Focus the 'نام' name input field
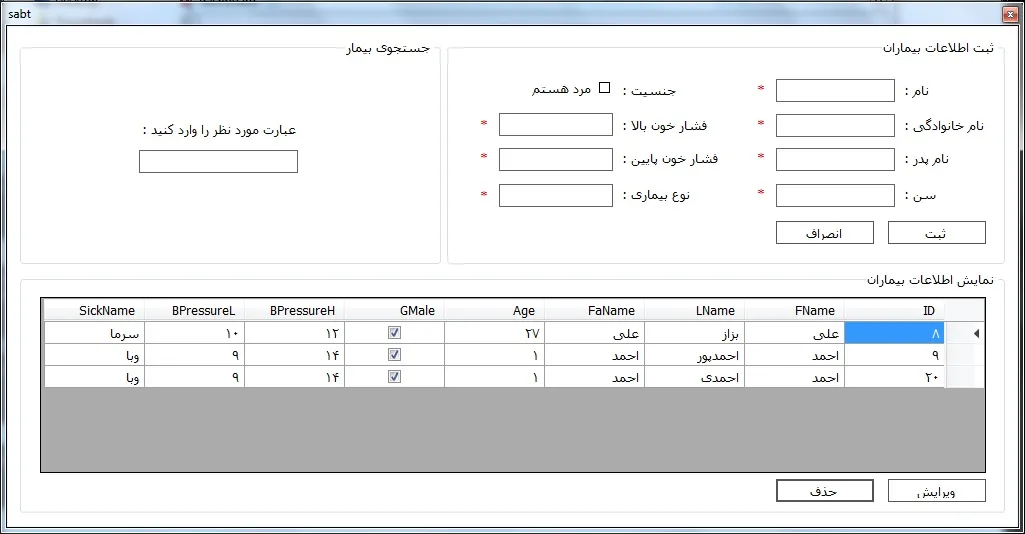 tap(835, 91)
